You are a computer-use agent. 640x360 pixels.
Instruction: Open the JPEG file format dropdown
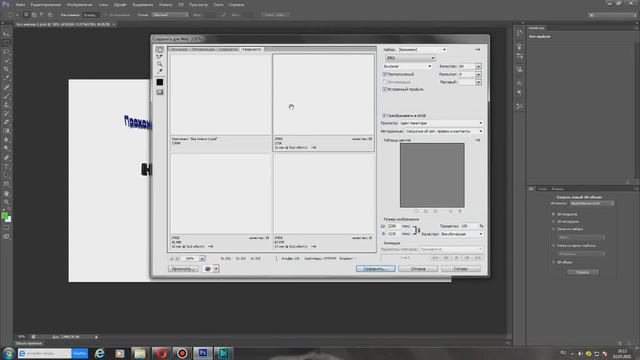(410, 58)
